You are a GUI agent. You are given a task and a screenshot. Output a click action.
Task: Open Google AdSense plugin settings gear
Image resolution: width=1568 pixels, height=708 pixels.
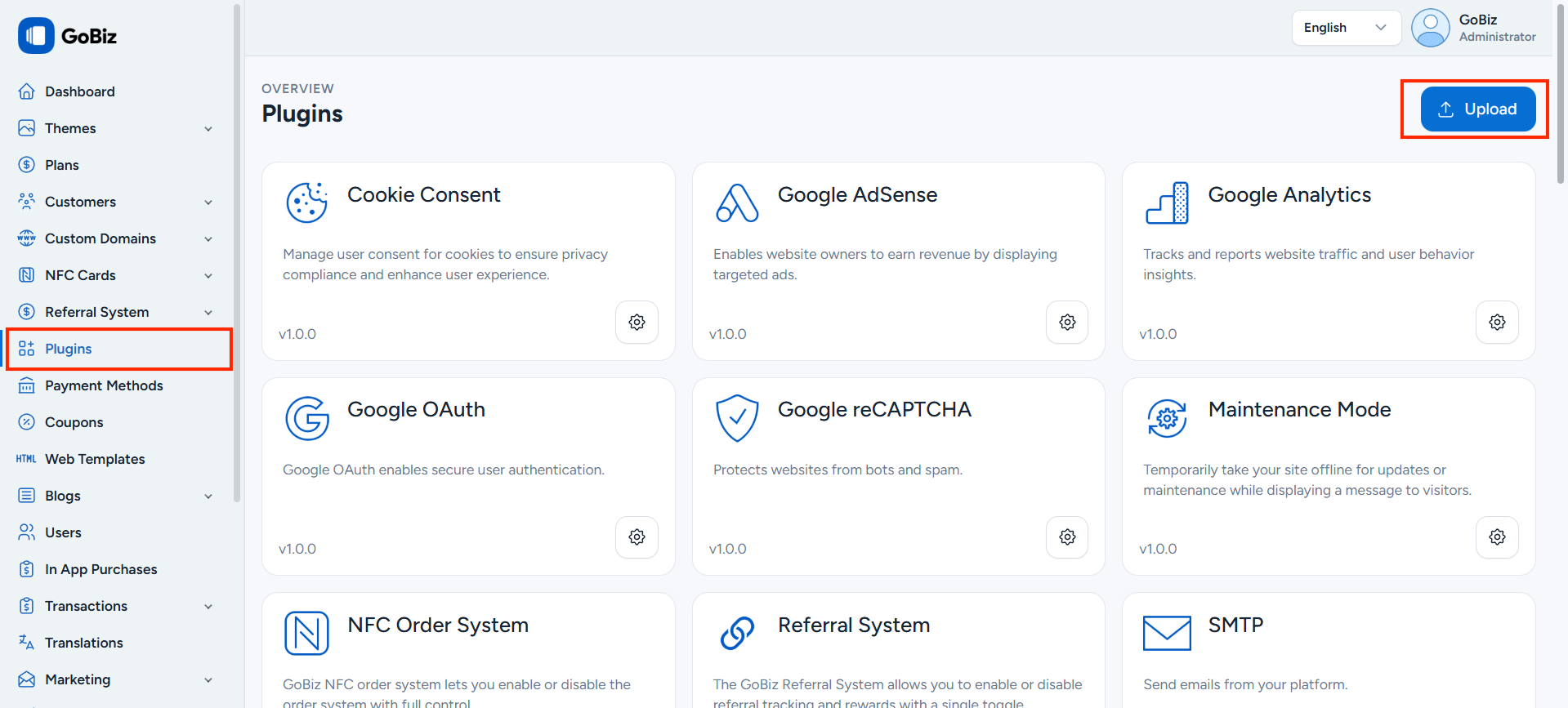tap(1066, 323)
